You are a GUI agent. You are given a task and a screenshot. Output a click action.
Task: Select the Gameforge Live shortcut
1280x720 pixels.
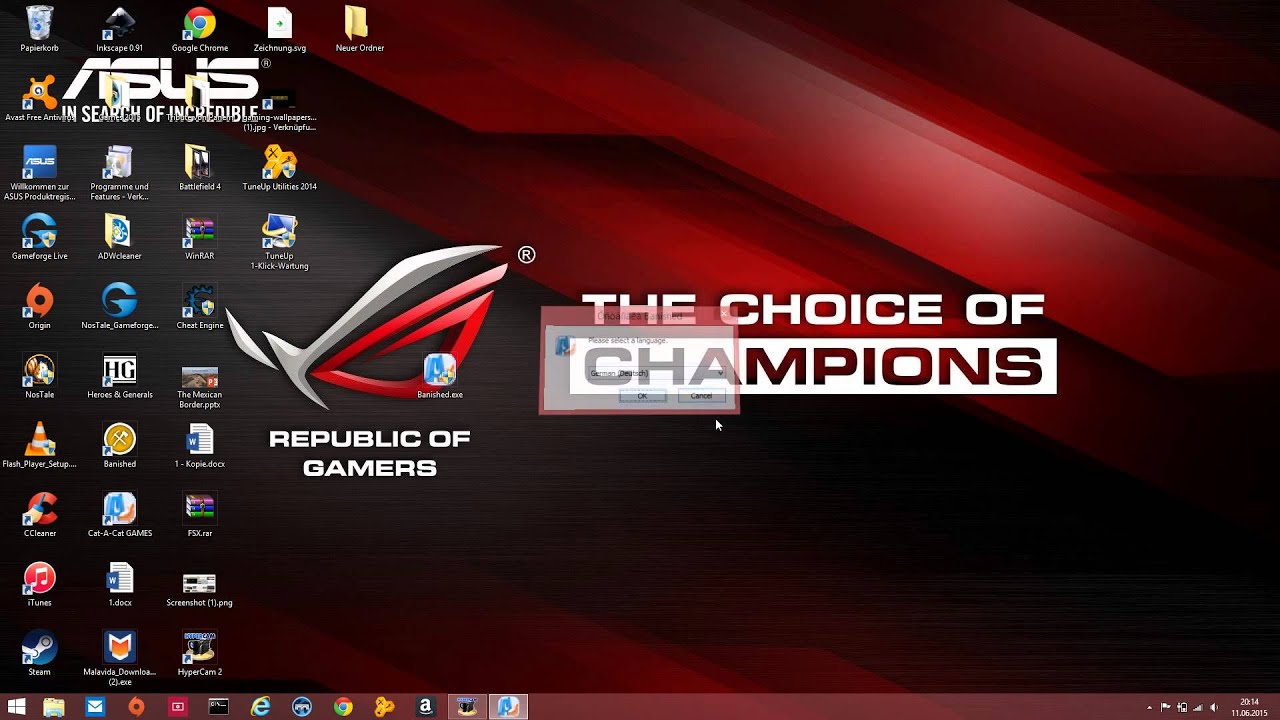tap(40, 237)
